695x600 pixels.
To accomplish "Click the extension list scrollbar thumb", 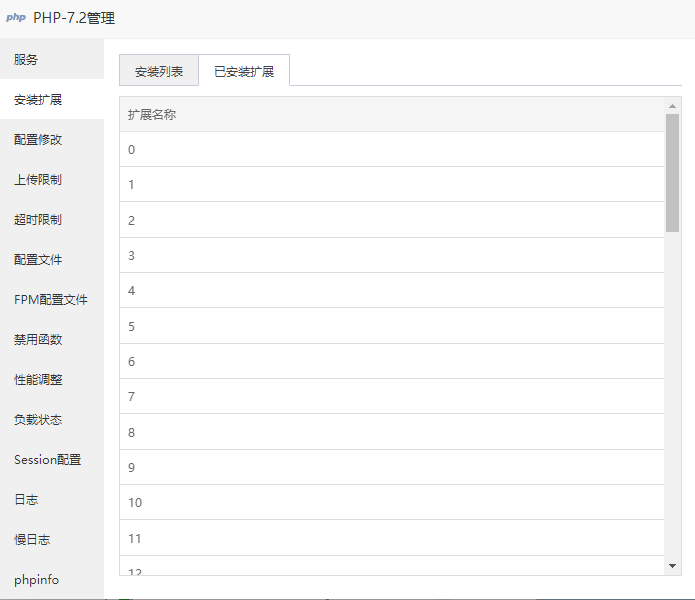I will 672,173.
